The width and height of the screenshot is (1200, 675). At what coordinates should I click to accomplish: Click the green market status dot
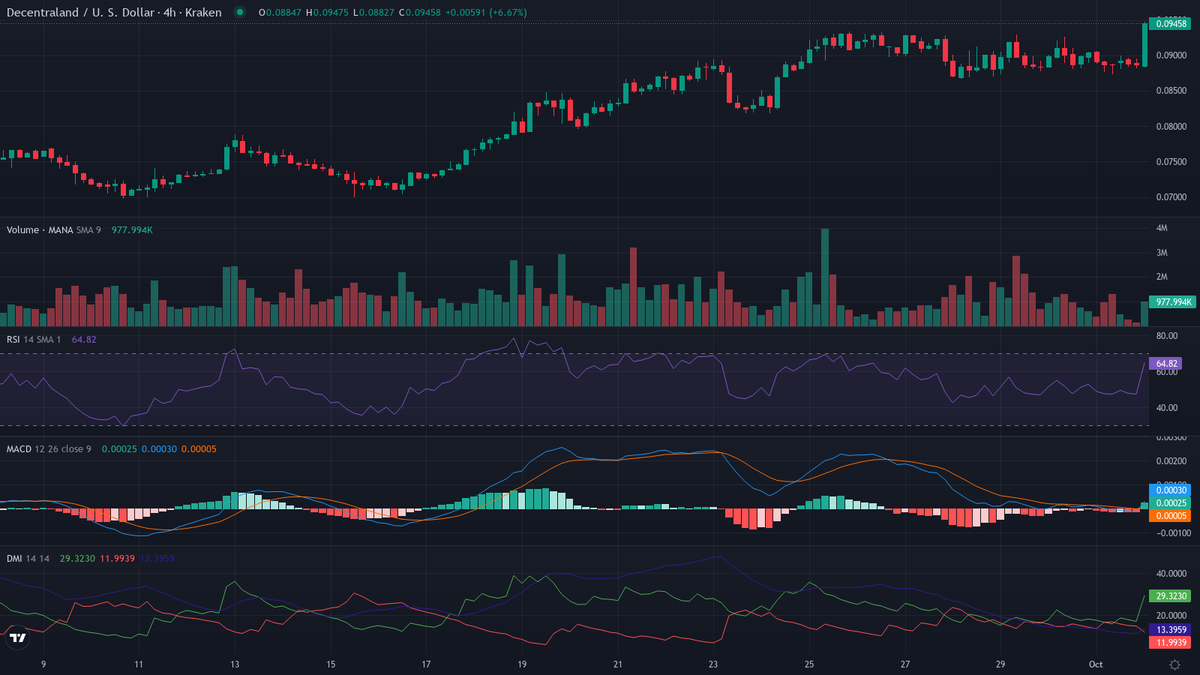239,12
